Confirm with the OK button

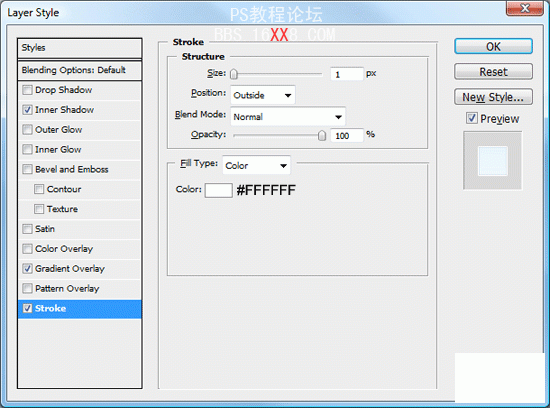click(493, 46)
